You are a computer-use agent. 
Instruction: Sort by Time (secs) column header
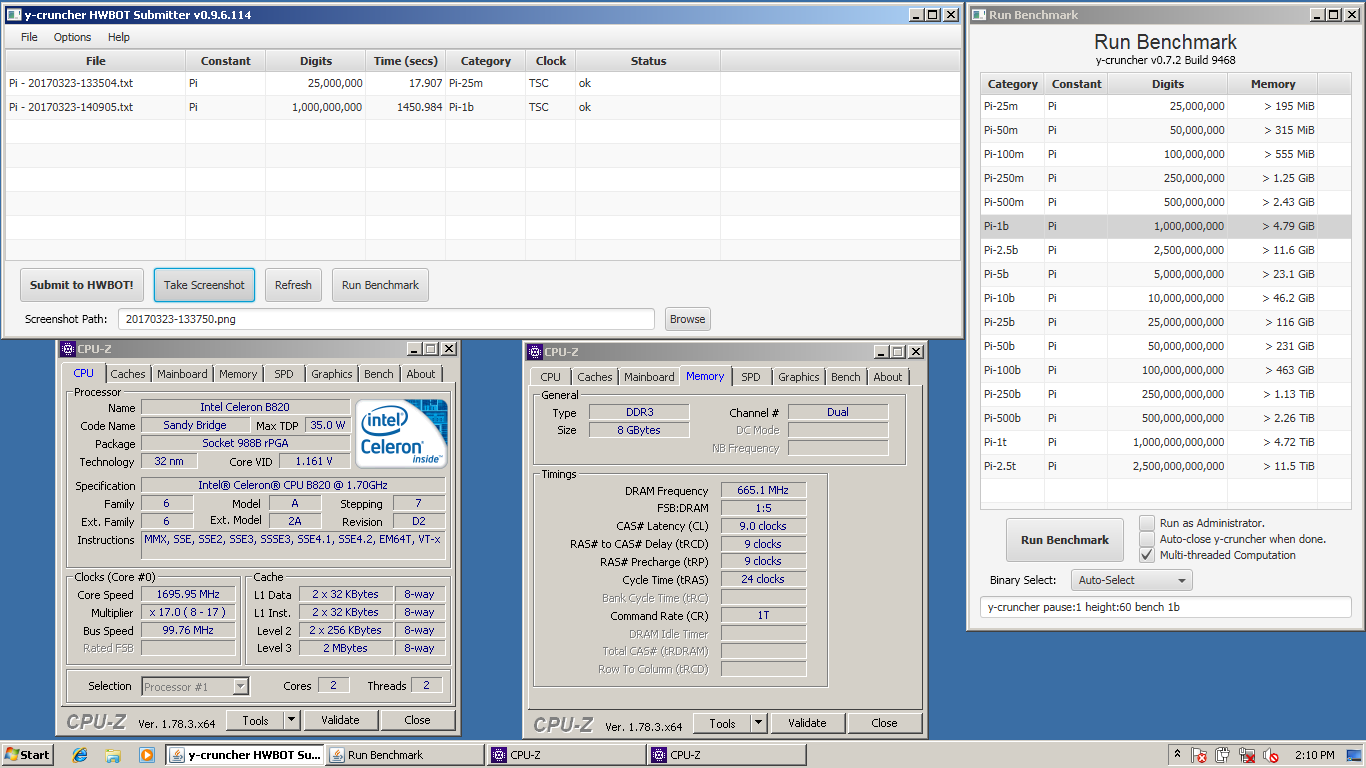pos(406,61)
